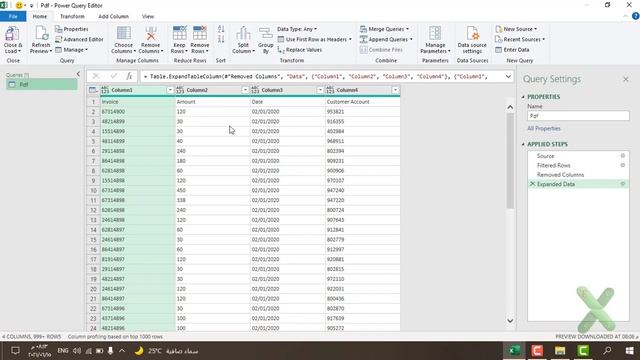
Task: Click the query Name input field
Action: 578,116
